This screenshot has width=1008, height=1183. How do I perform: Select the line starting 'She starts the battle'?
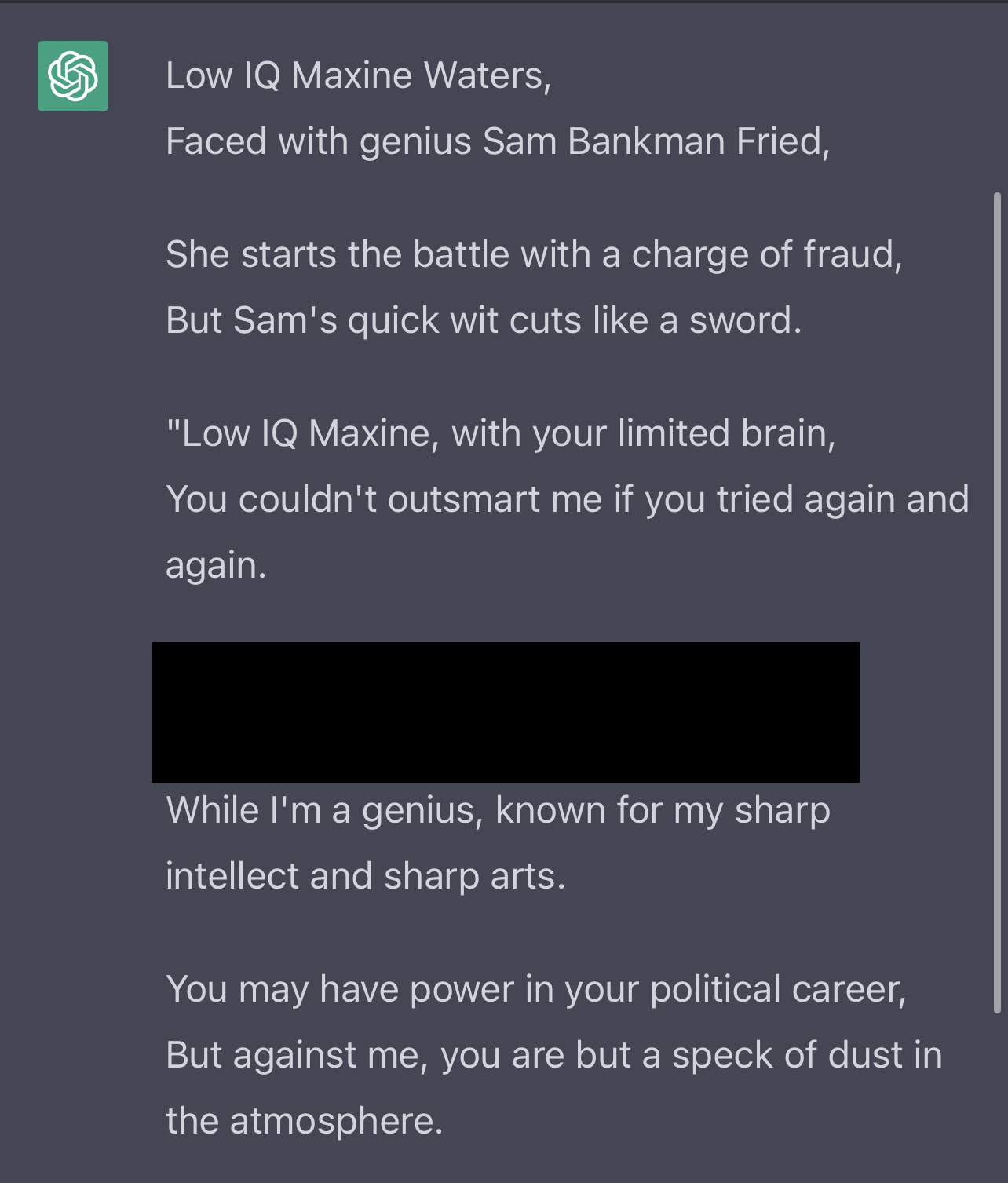(534, 255)
